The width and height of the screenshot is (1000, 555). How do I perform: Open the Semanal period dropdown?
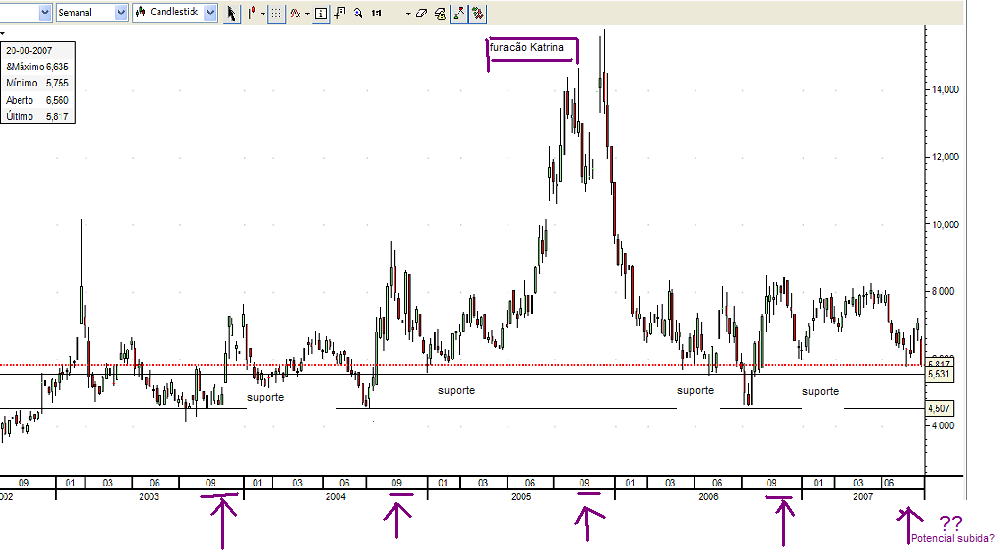click(x=121, y=12)
